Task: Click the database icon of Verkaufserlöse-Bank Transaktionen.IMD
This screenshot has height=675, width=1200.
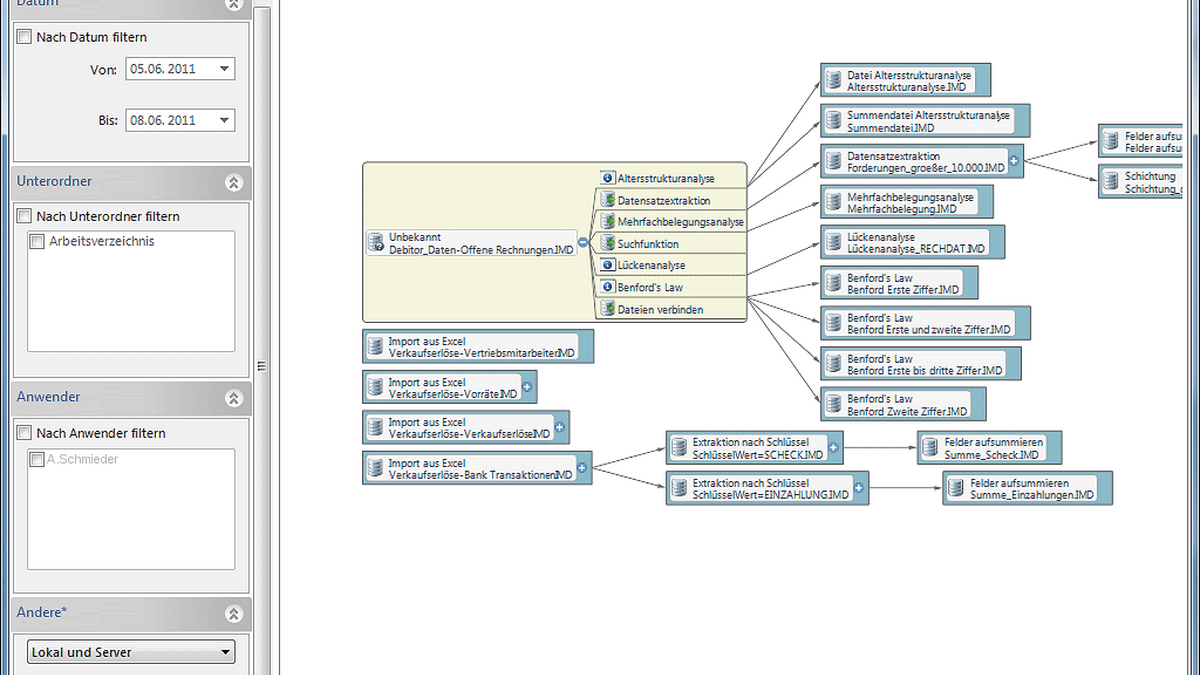Action: [x=375, y=469]
